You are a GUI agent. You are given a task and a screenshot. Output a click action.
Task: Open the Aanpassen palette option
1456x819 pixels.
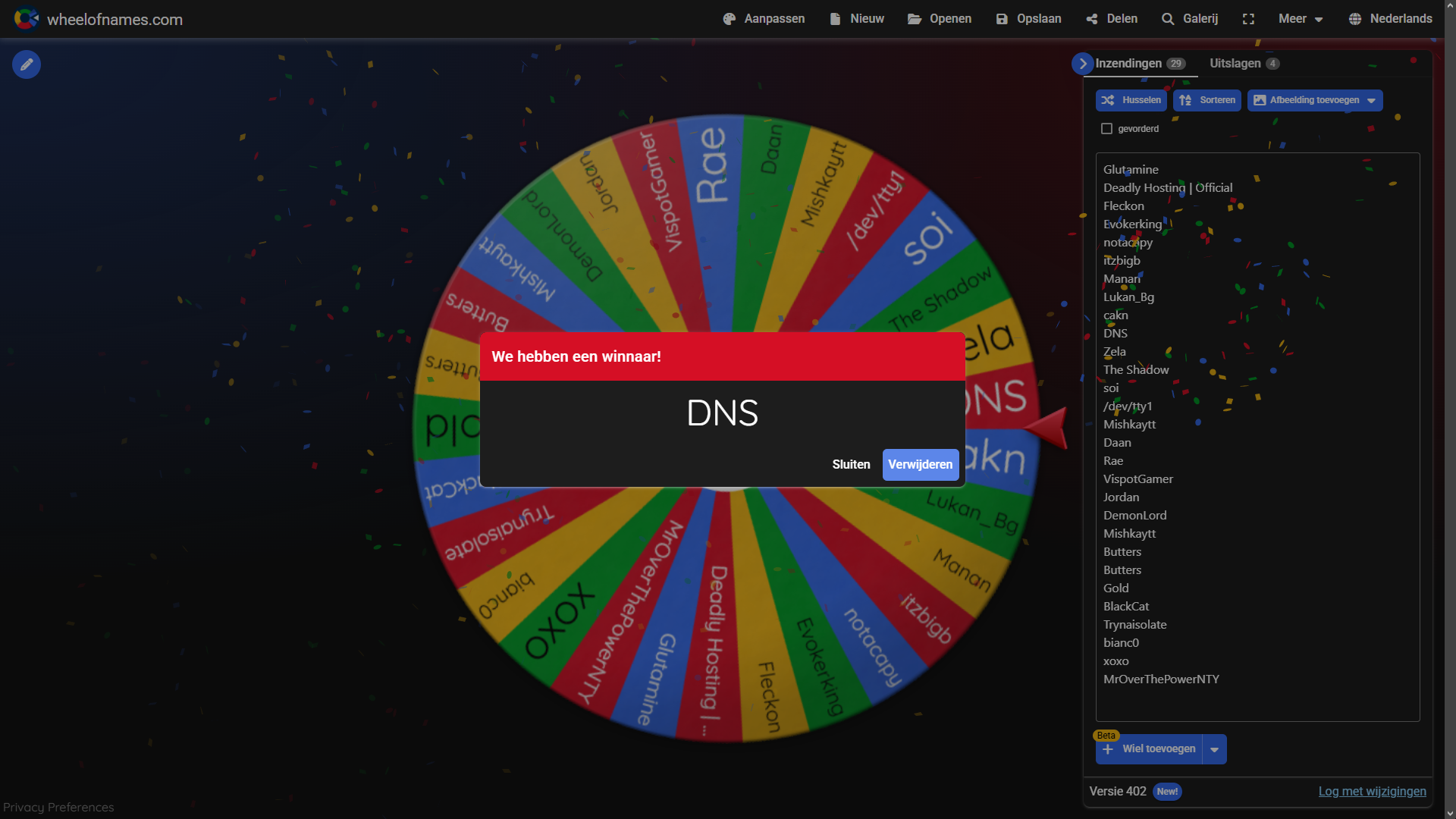764,19
